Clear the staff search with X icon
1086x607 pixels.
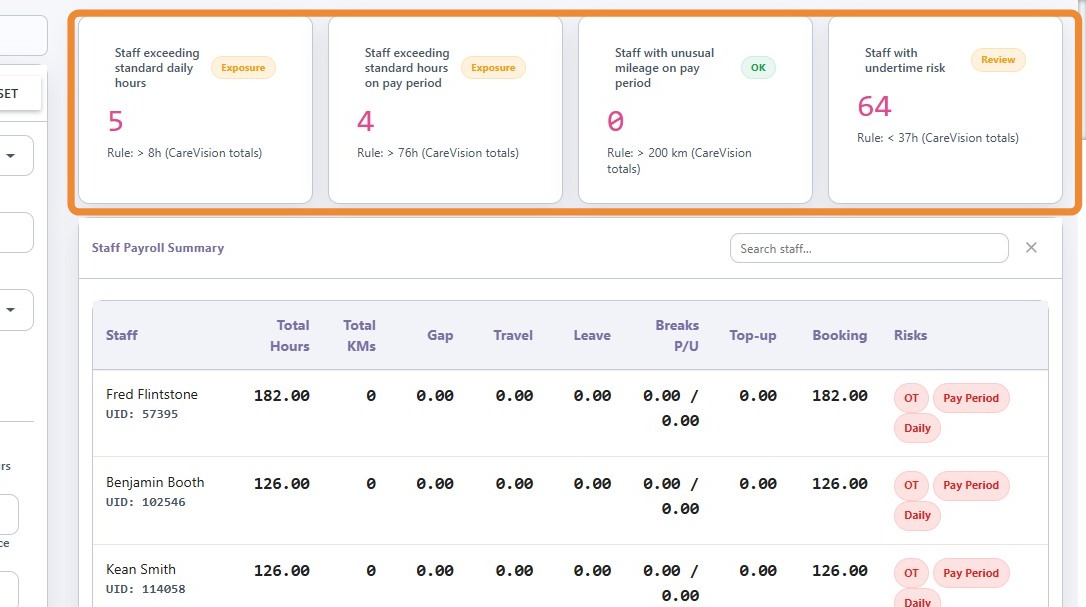1031,248
